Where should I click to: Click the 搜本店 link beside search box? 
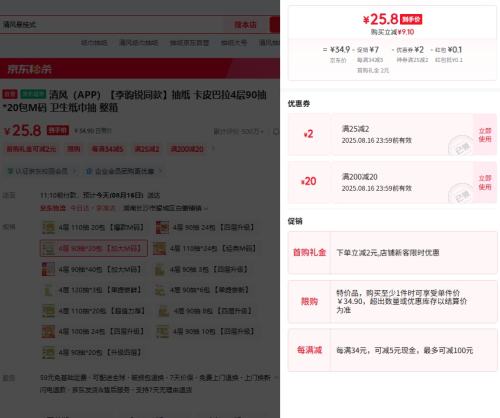245,25
